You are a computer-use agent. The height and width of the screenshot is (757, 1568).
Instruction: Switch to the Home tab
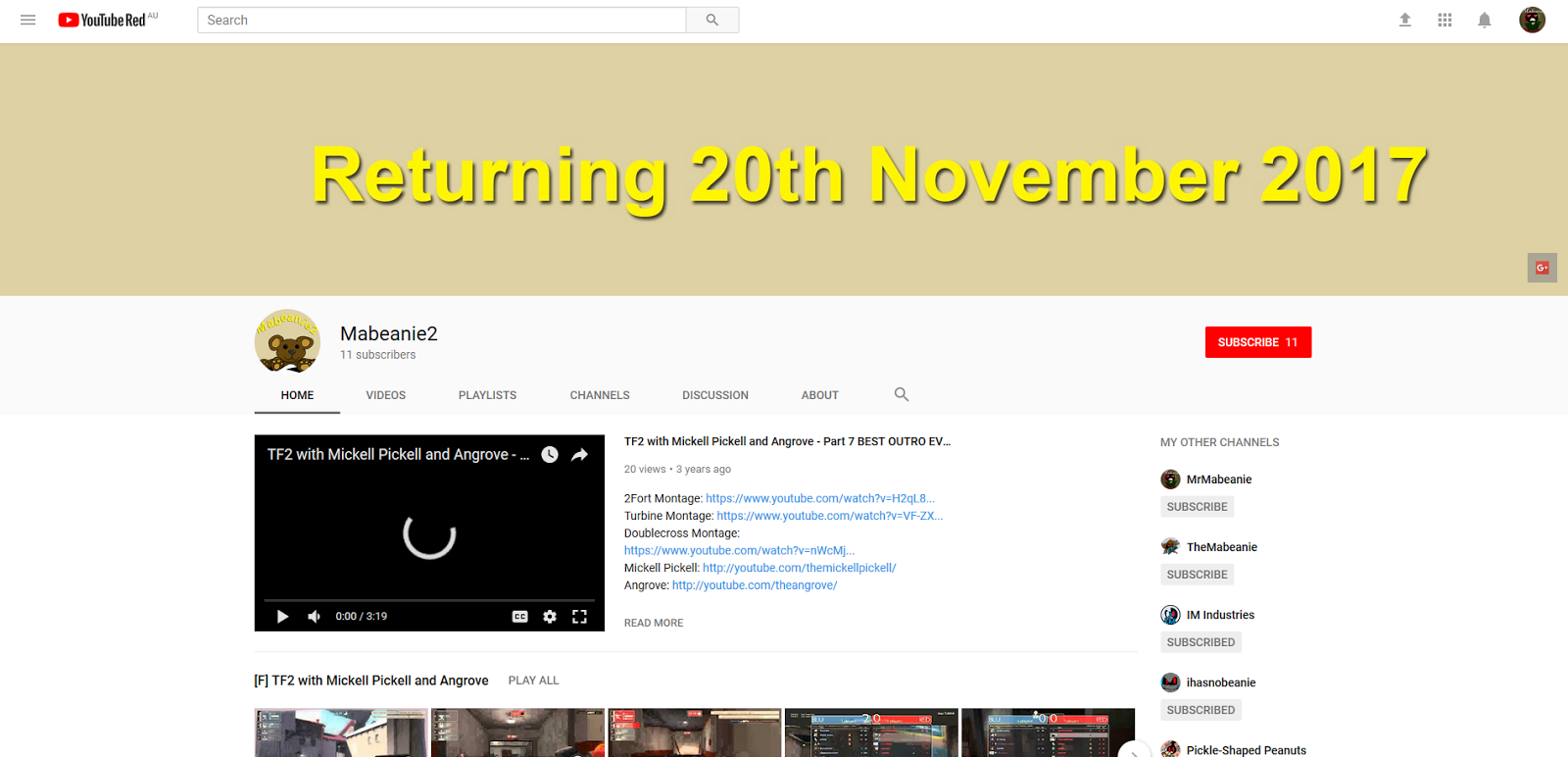point(297,395)
